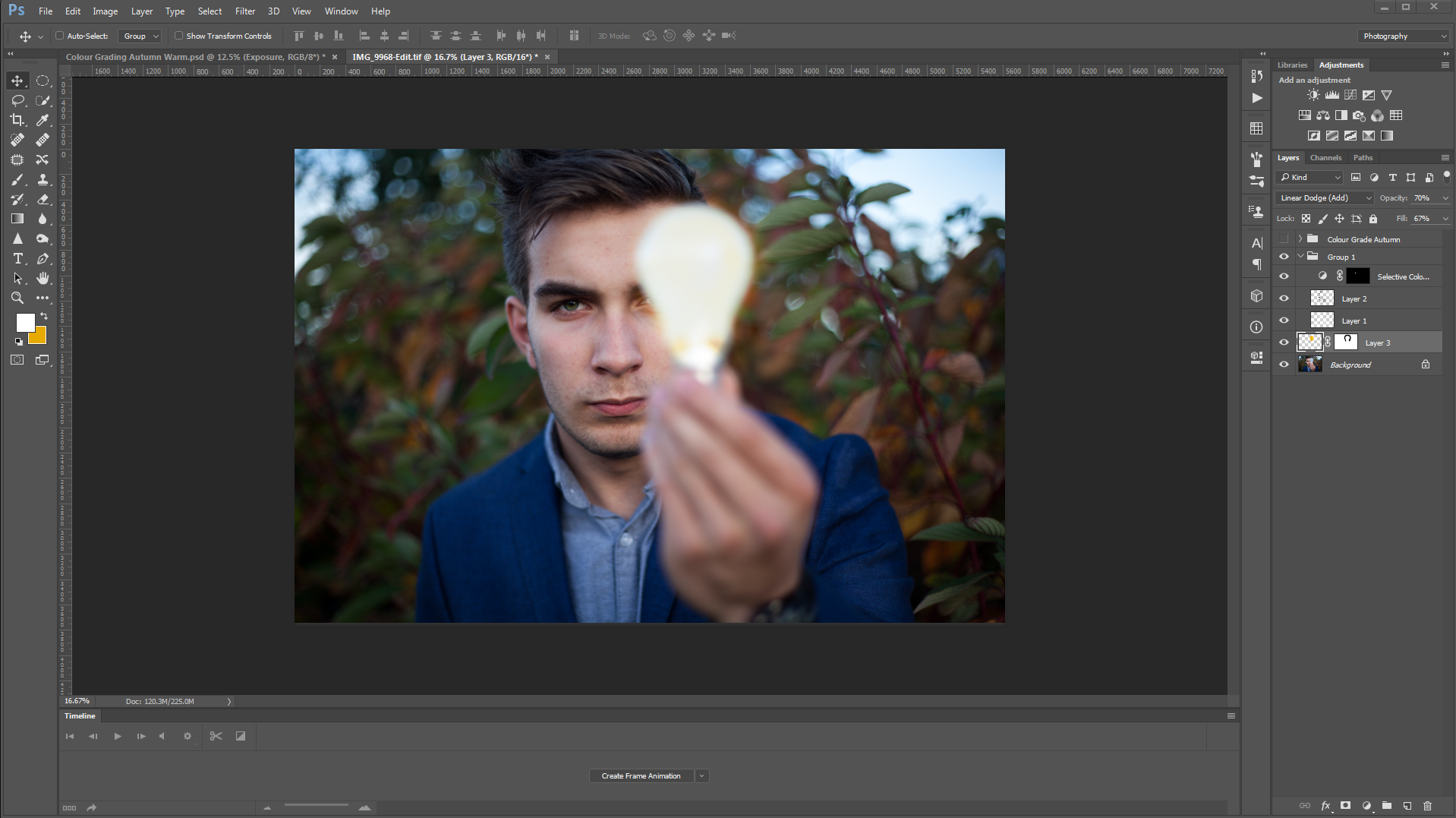This screenshot has width=1456, height=818.
Task: Click the foreground white colour swatch
Action: pos(26,323)
